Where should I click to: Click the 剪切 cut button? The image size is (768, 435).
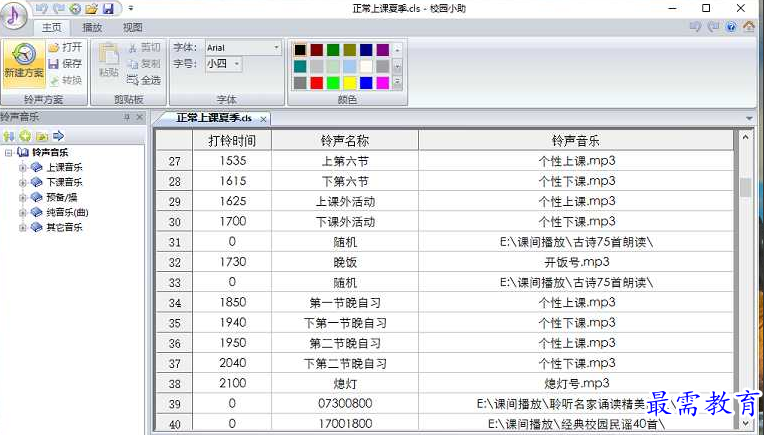(144, 48)
